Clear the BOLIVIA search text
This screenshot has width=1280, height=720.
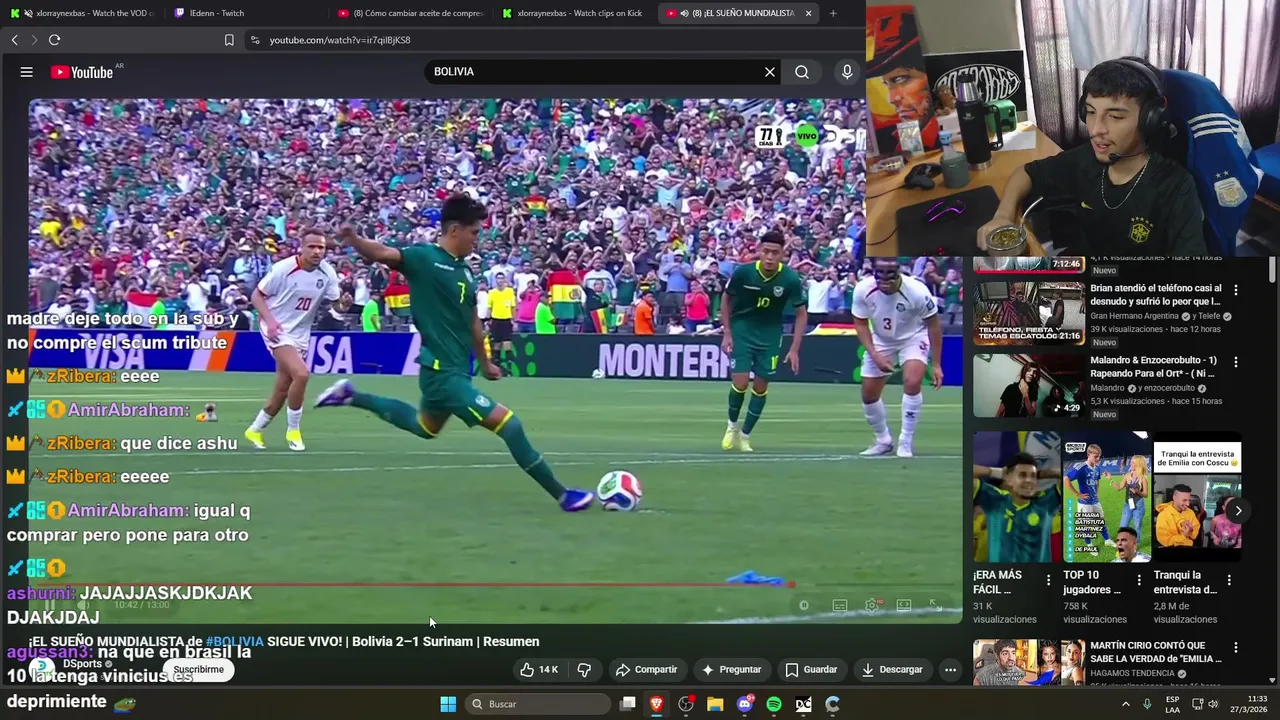pos(769,72)
